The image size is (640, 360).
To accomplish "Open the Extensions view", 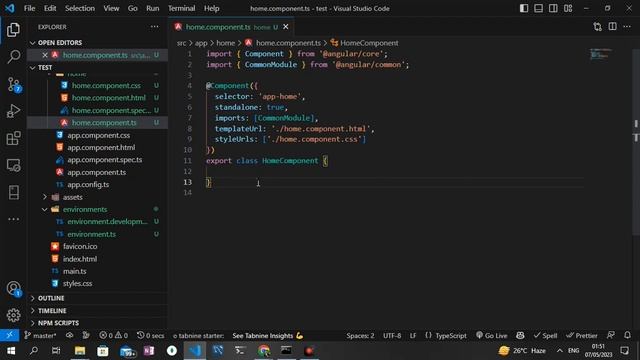I will pyautogui.click(x=13, y=138).
